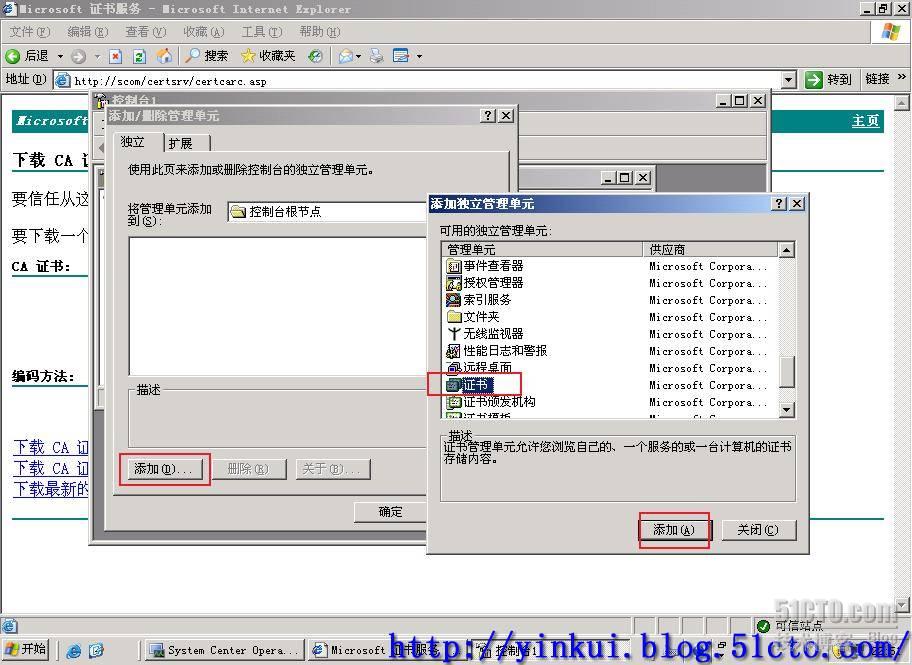Click the Print icon in IE toolbar
912x665 pixels.
tap(377, 56)
